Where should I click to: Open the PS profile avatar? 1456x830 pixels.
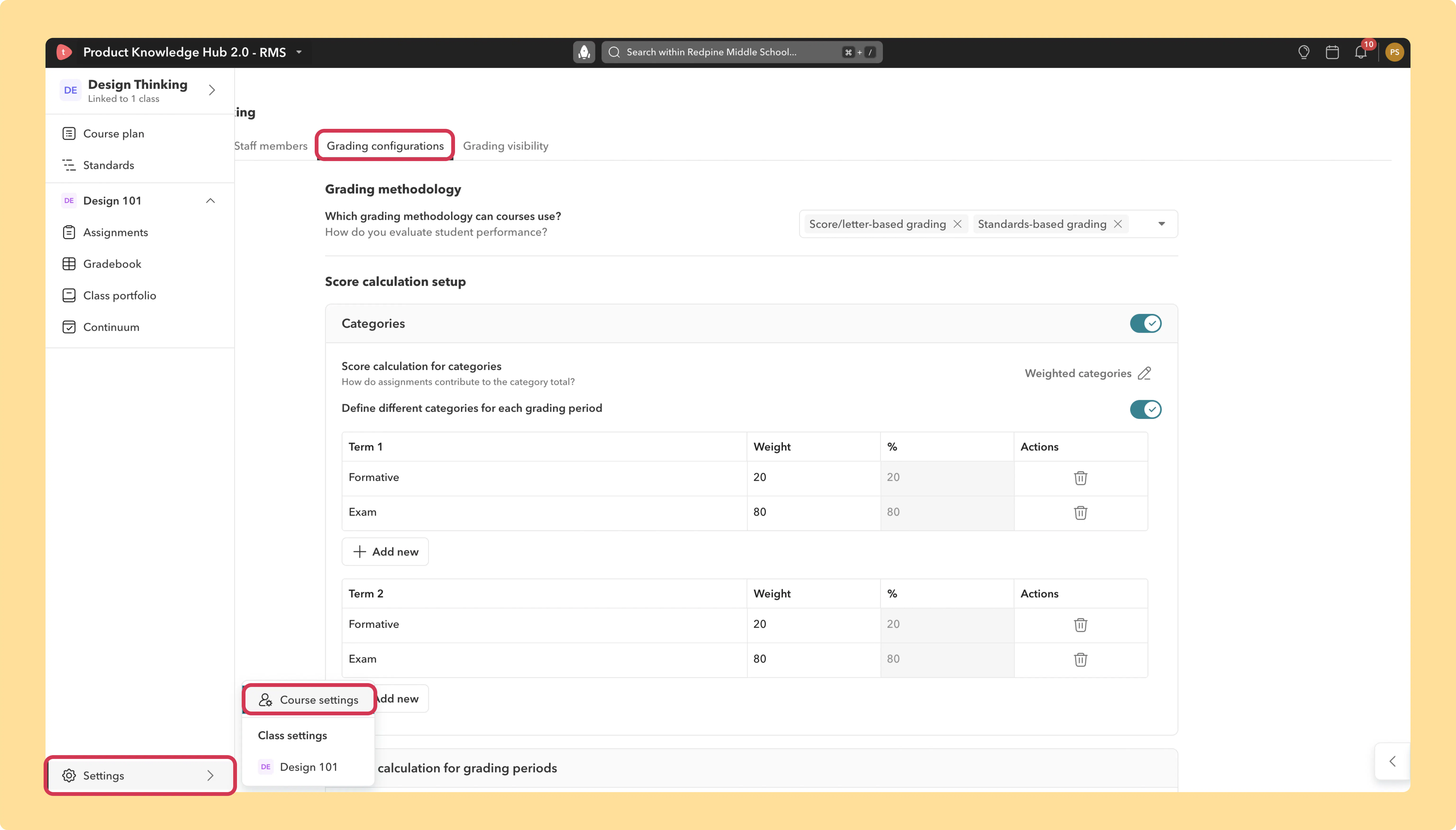tap(1394, 52)
